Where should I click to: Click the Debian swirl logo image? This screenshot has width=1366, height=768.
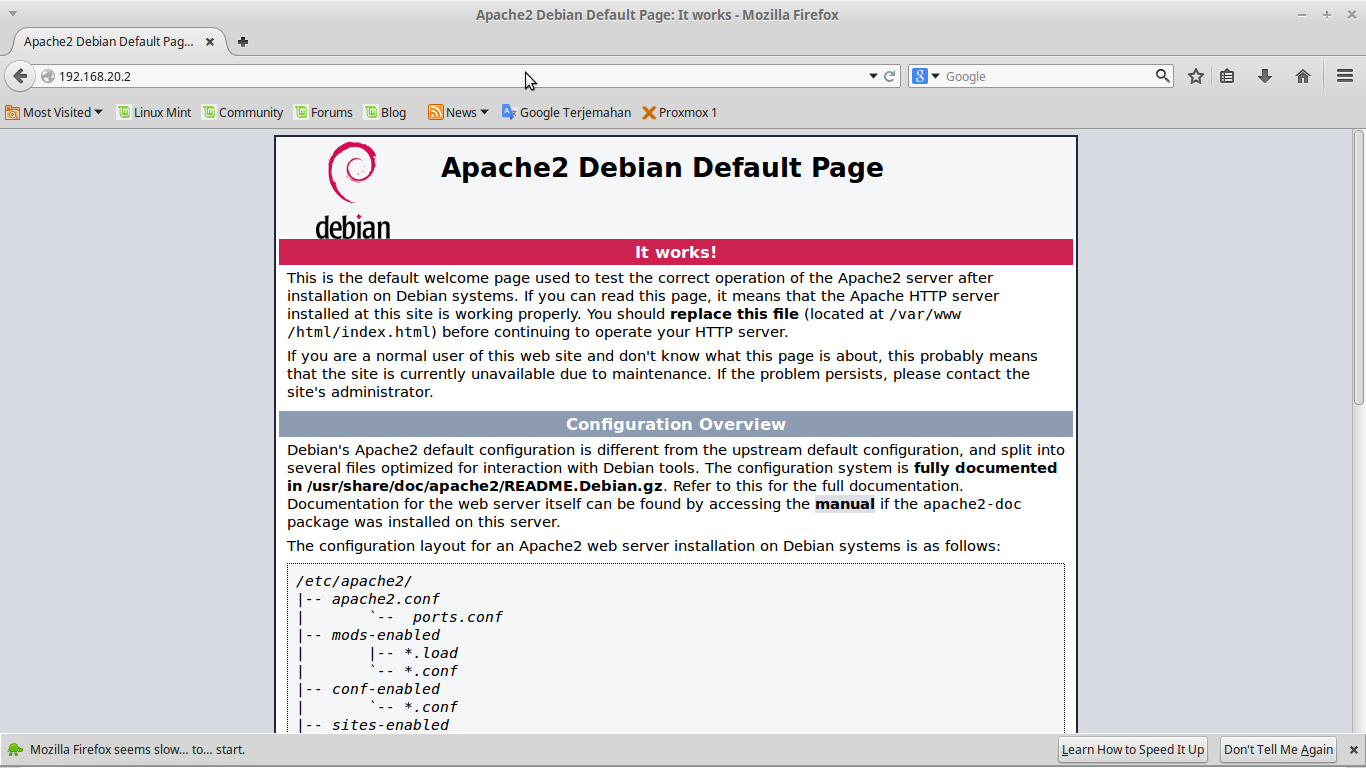pos(353,190)
